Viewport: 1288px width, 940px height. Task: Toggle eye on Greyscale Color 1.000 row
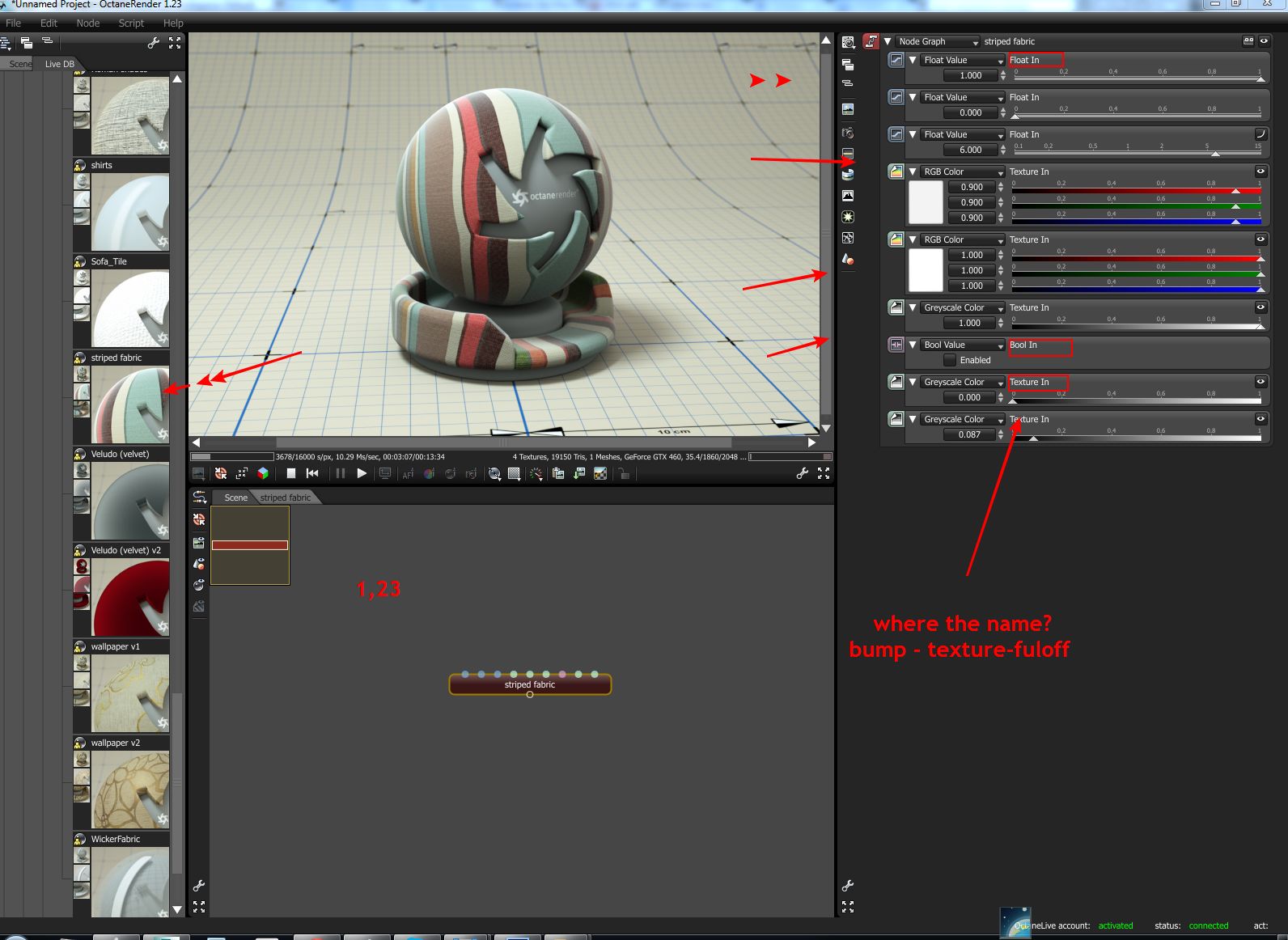point(1260,307)
